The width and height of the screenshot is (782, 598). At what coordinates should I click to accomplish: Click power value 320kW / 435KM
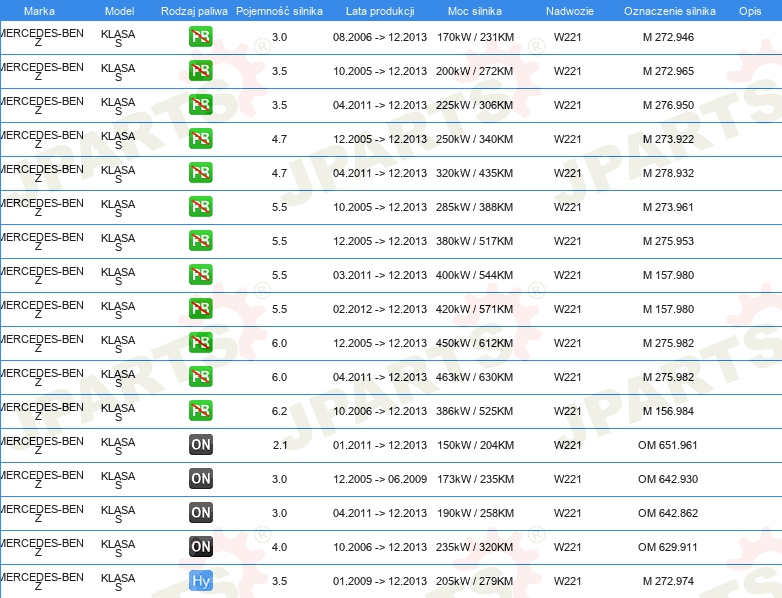(x=474, y=173)
